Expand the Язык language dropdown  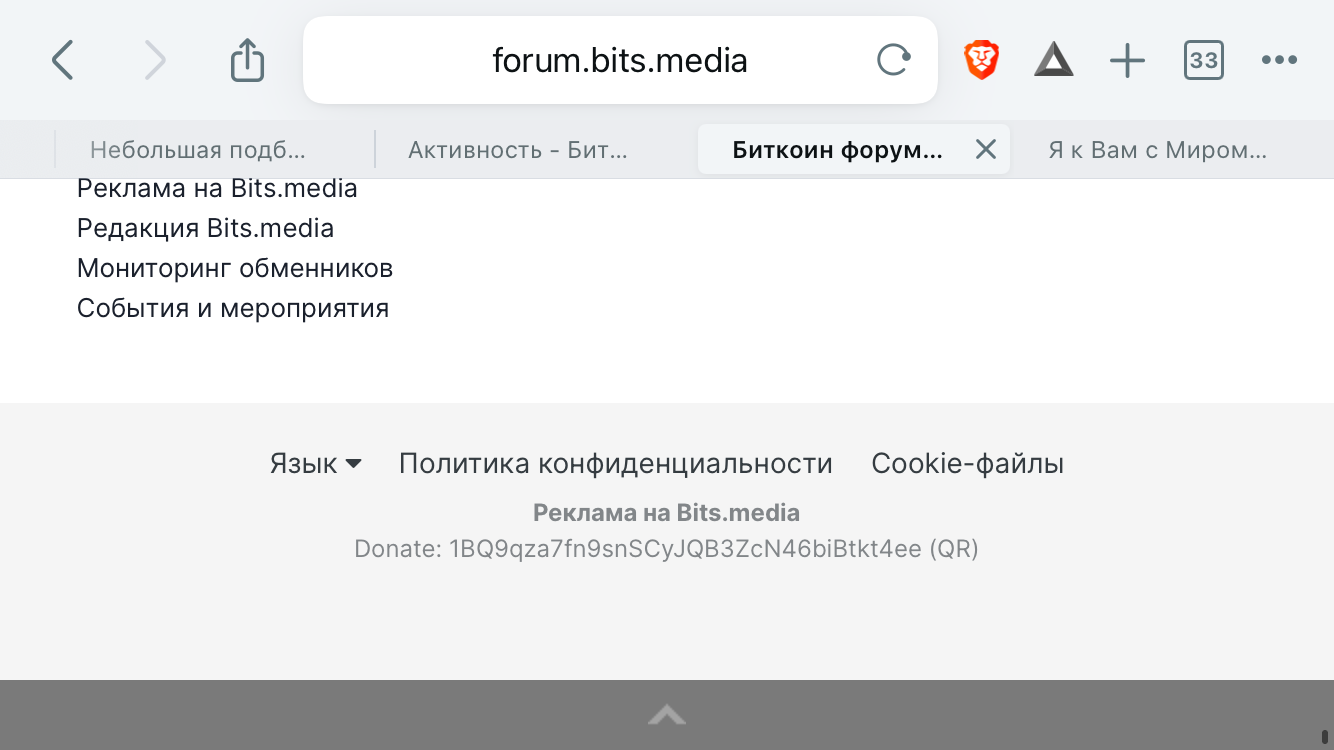(x=315, y=464)
